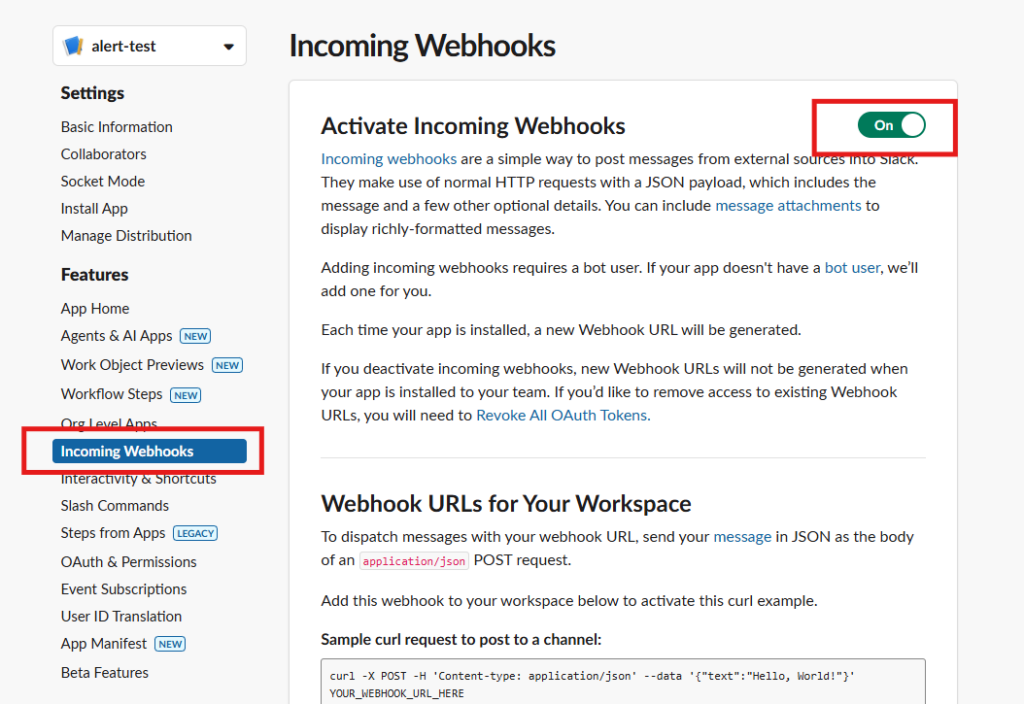Click the alert-test app icon
This screenshot has height=704, width=1024.
73,46
